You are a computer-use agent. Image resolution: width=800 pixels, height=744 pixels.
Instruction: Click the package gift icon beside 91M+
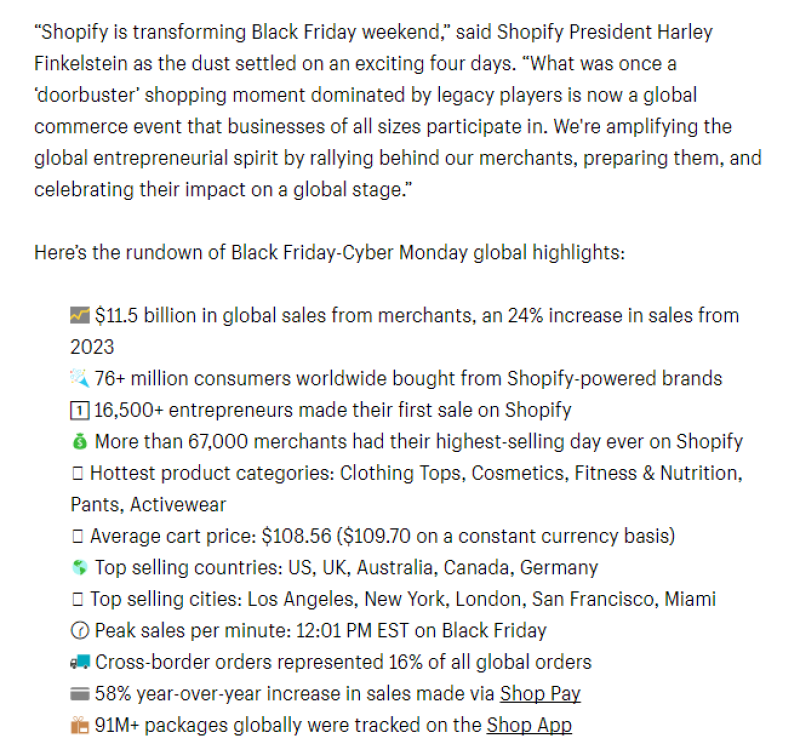point(80,725)
